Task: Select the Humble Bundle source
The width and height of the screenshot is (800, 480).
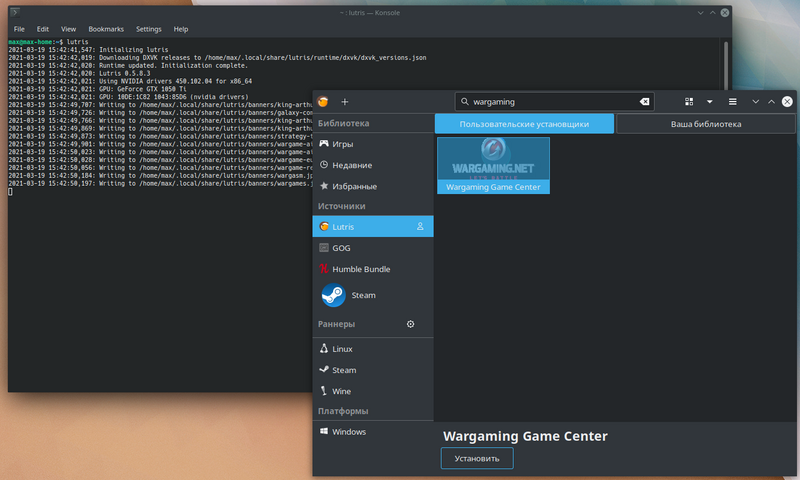Action: (x=373, y=269)
